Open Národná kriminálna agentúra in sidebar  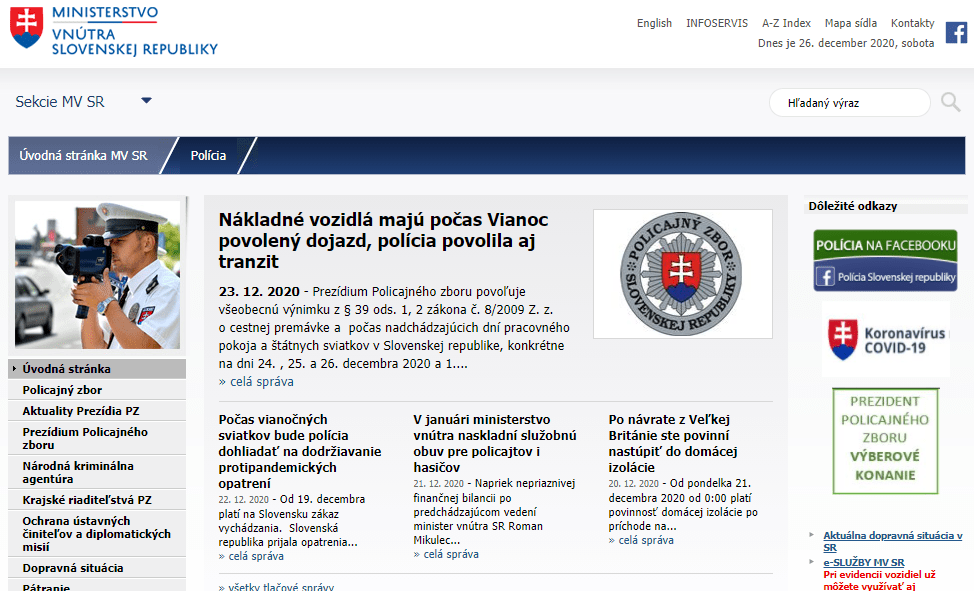[78, 472]
